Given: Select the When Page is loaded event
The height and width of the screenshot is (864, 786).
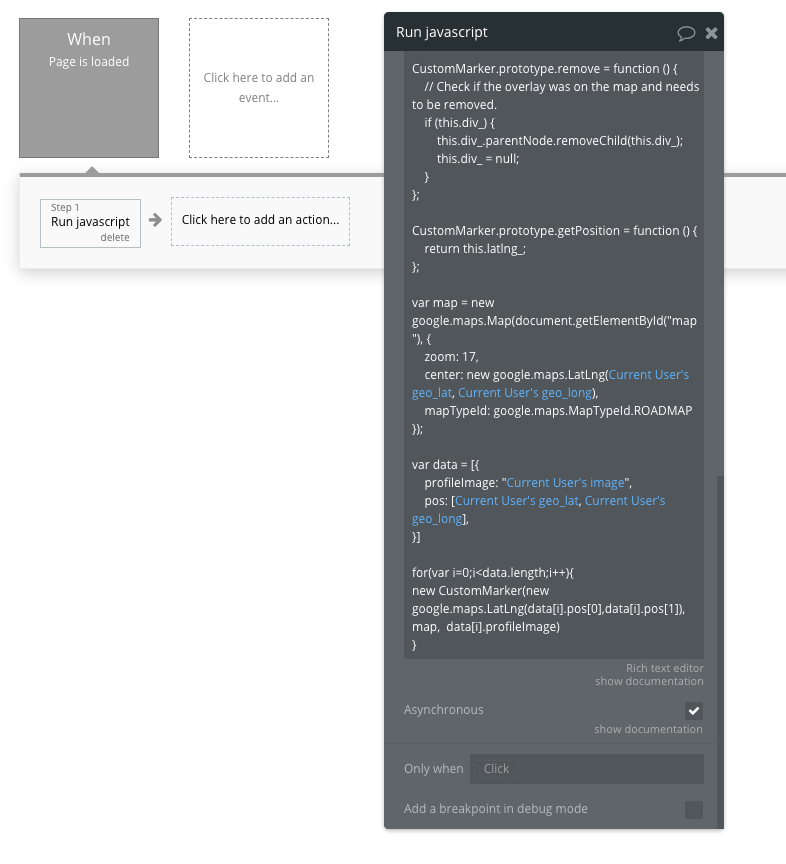Looking at the screenshot, I should tap(89, 88).
